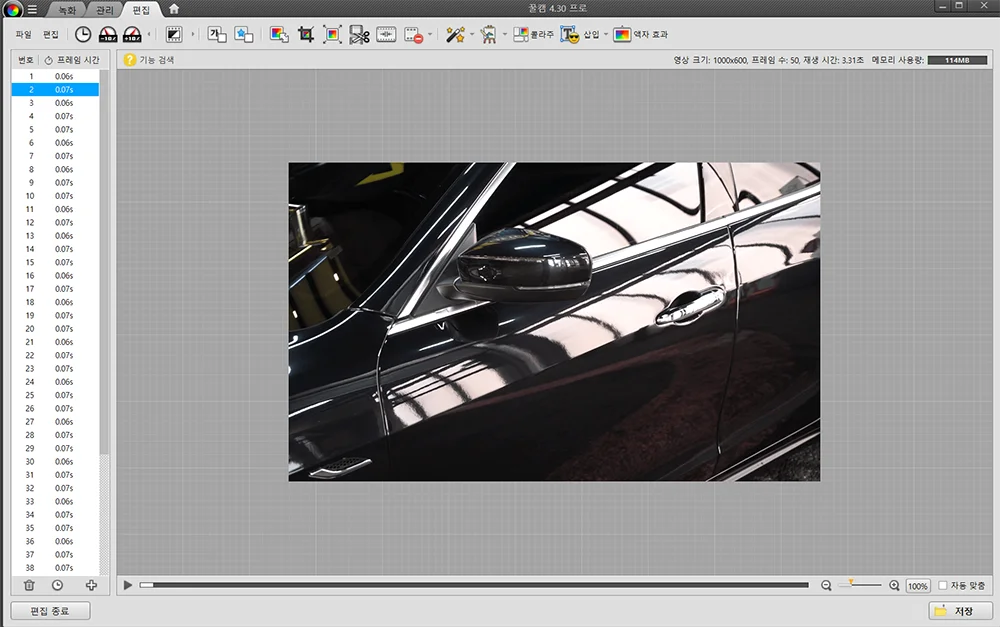Add a frame with the plus icon
This screenshot has width=1000, height=627.
click(x=91, y=585)
